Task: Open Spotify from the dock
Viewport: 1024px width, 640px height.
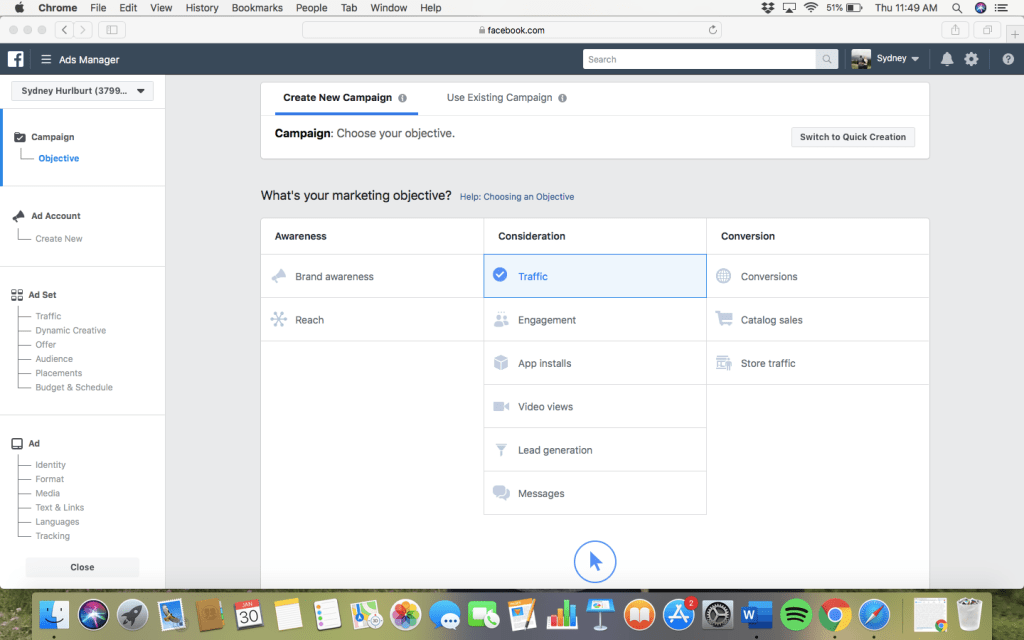Action: click(796, 612)
